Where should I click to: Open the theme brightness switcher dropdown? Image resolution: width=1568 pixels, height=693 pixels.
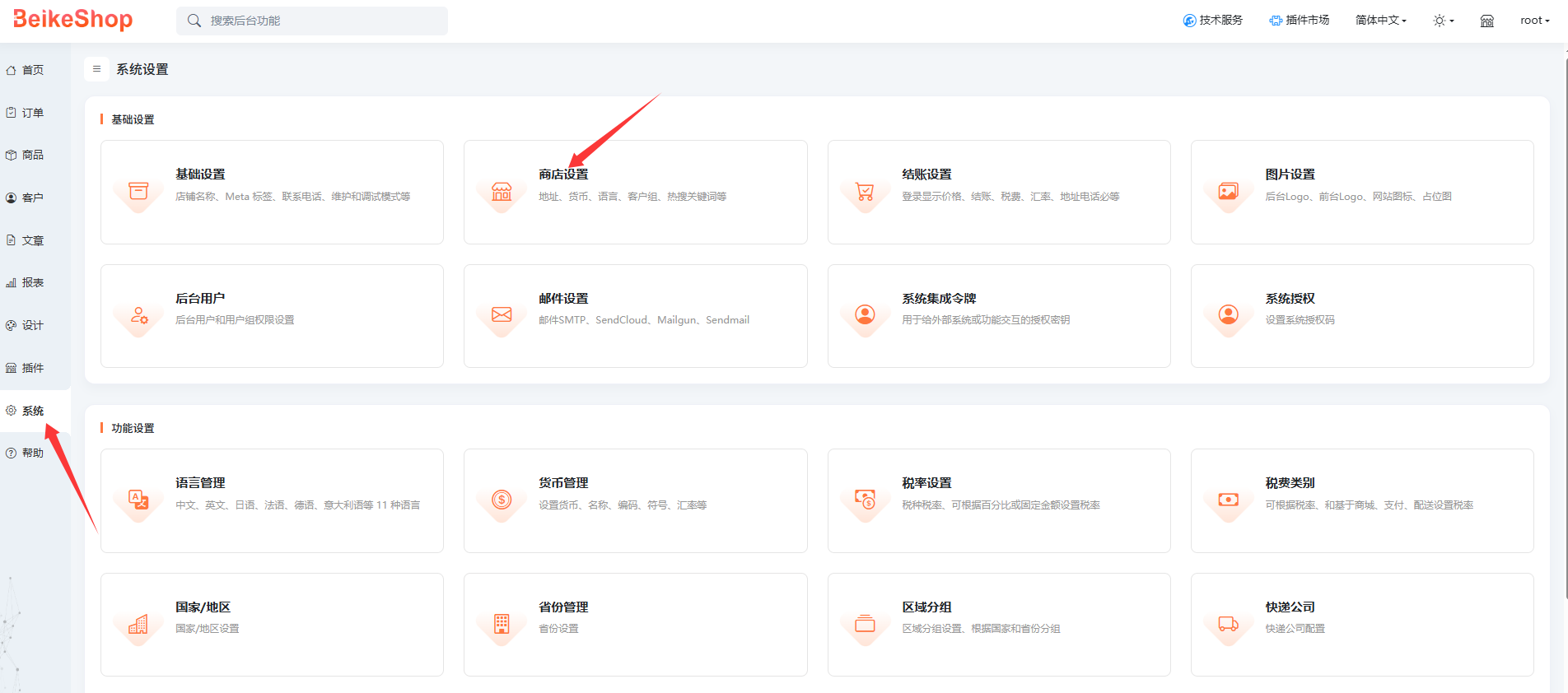pyautogui.click(x=1443, y=21)
